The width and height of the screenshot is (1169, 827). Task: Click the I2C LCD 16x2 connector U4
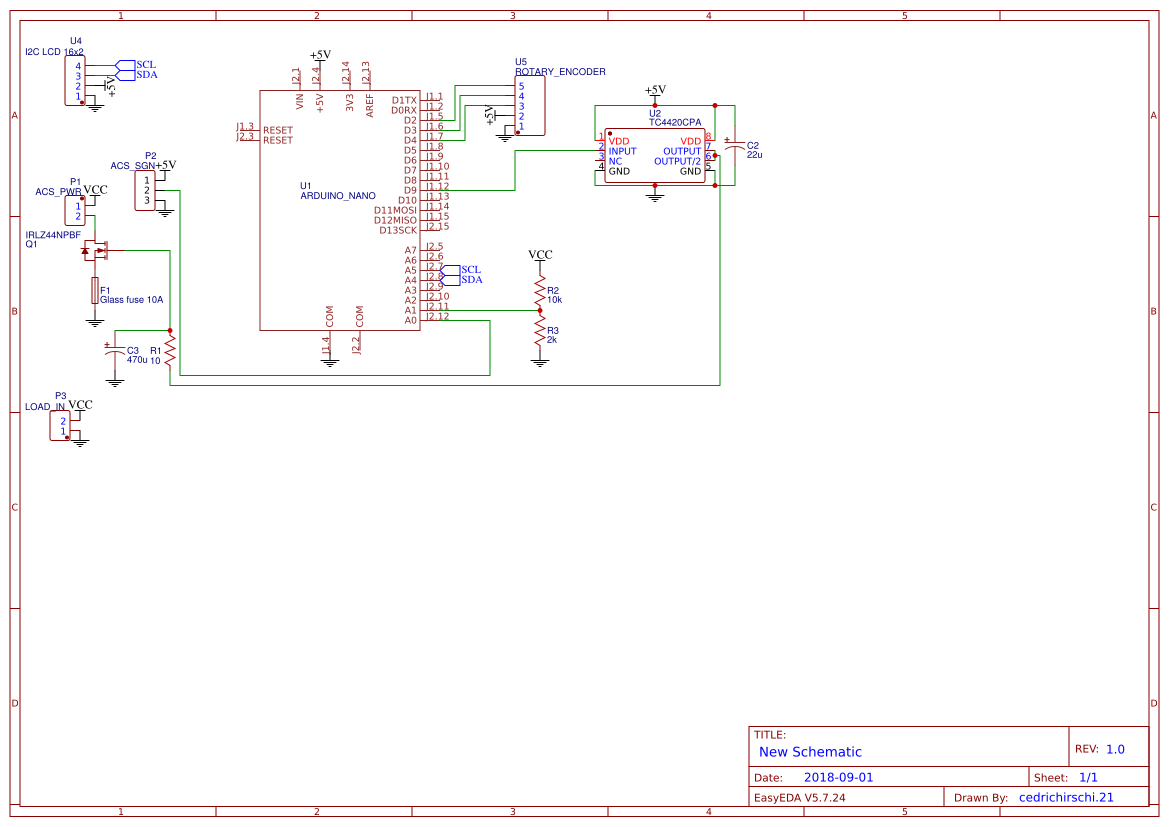[x=75, y=81]
